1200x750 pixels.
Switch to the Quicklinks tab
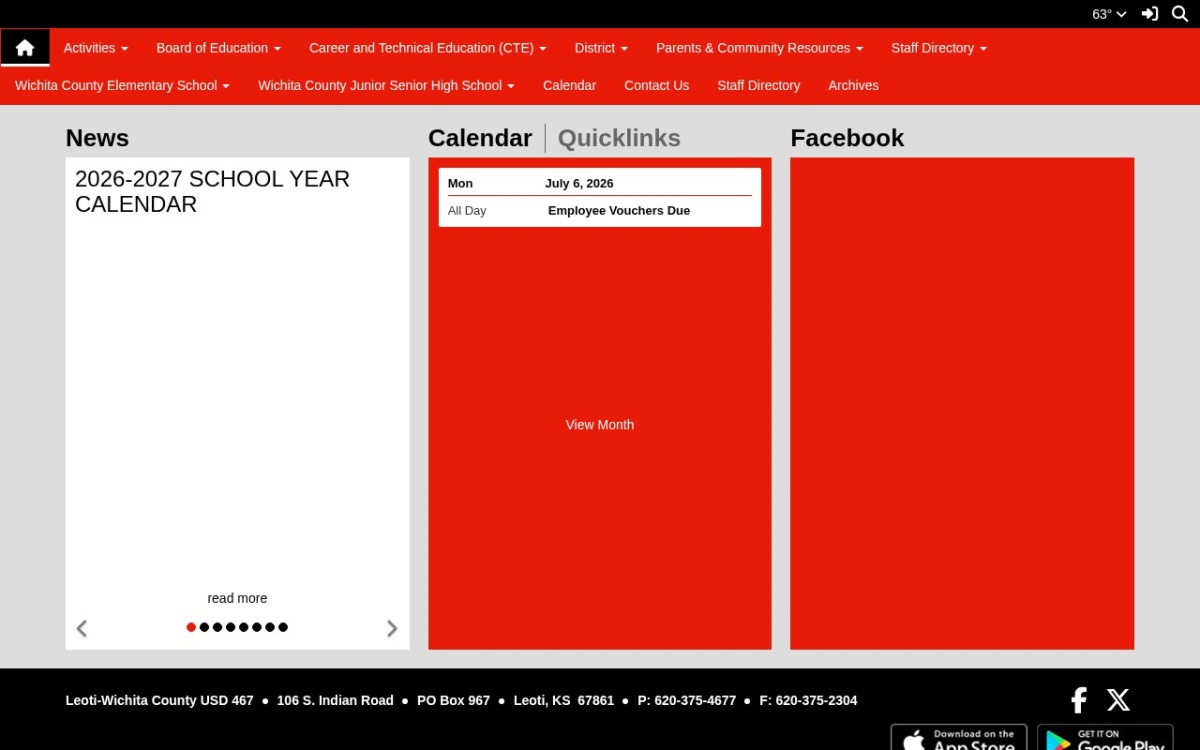tap(619, 138)
